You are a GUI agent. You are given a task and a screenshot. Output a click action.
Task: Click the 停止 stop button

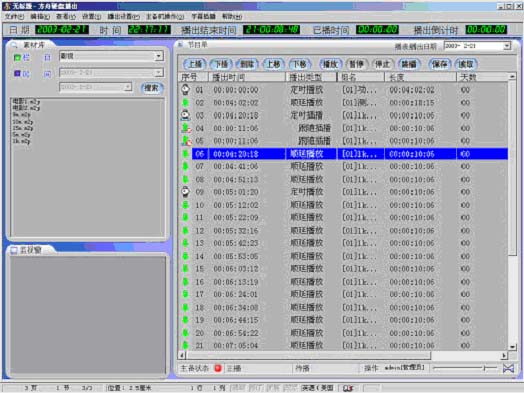(x=383, y=64)
